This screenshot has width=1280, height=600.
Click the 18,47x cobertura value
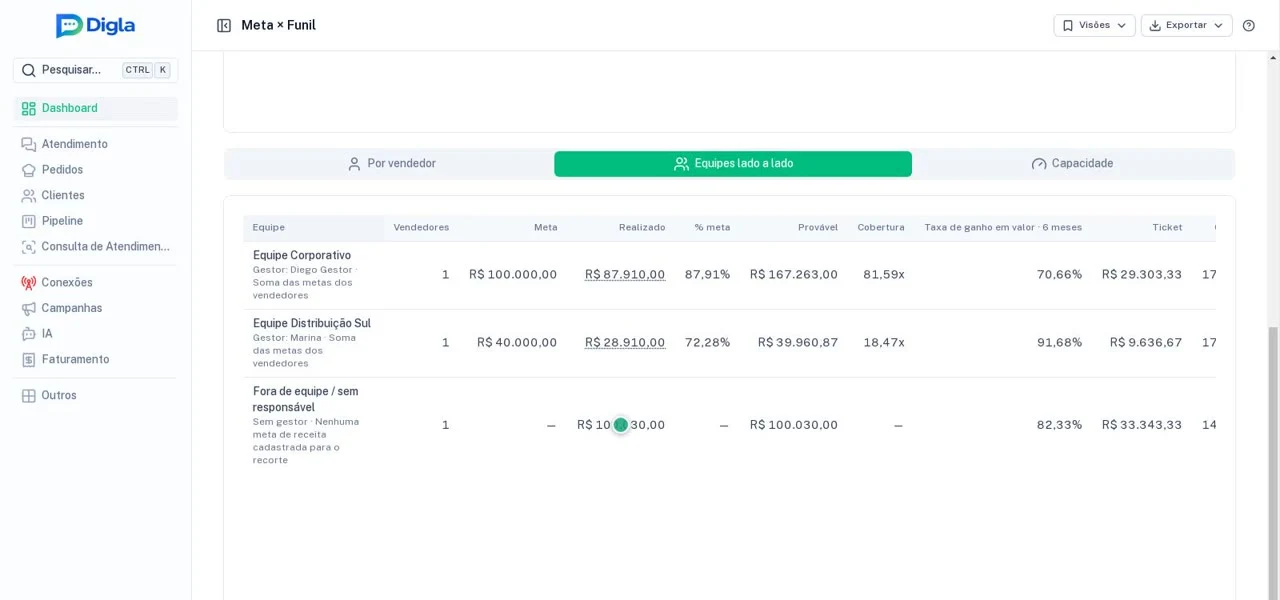click(884, 343)
